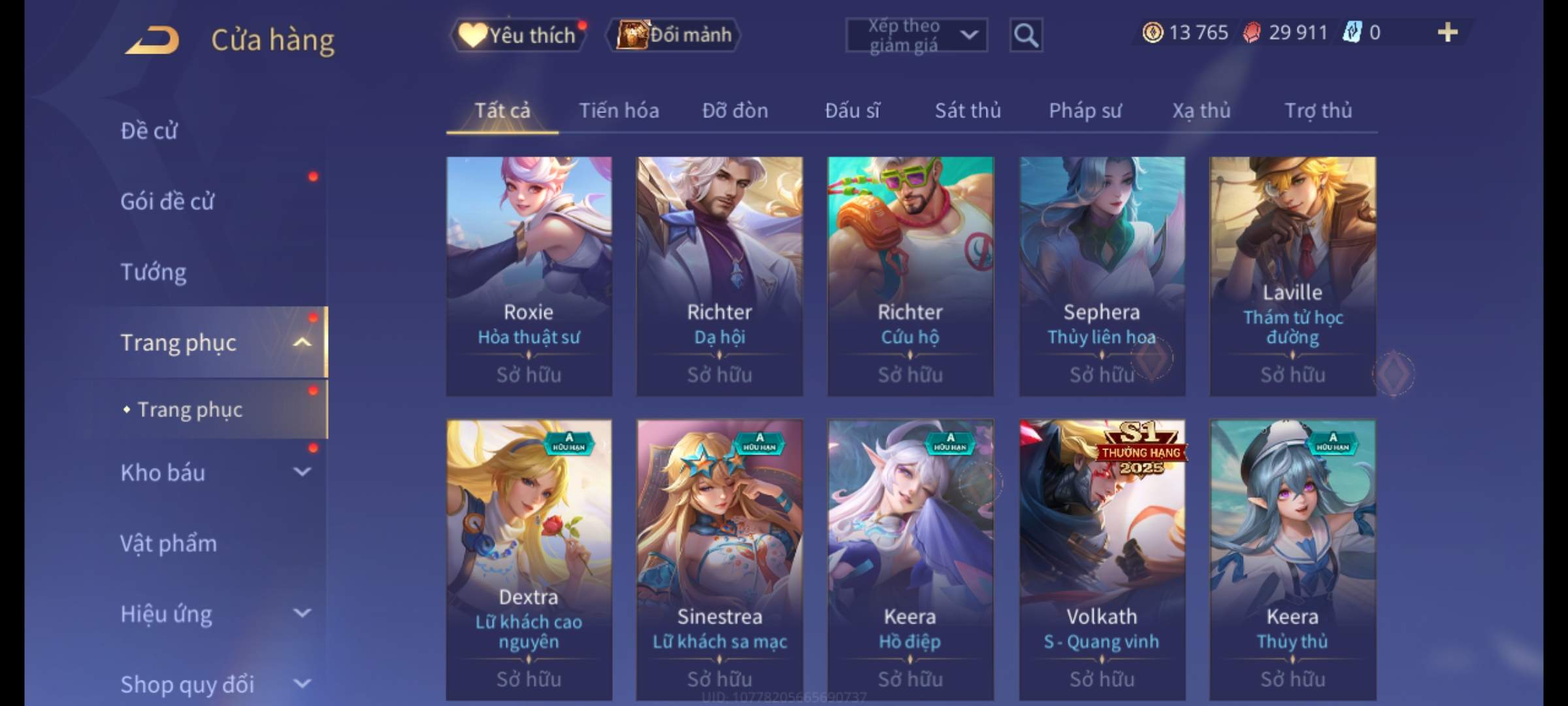Viewport: 1568px width, 706px height.
Task: Click the plus icon to add currency
Action: click(1448, 32)
